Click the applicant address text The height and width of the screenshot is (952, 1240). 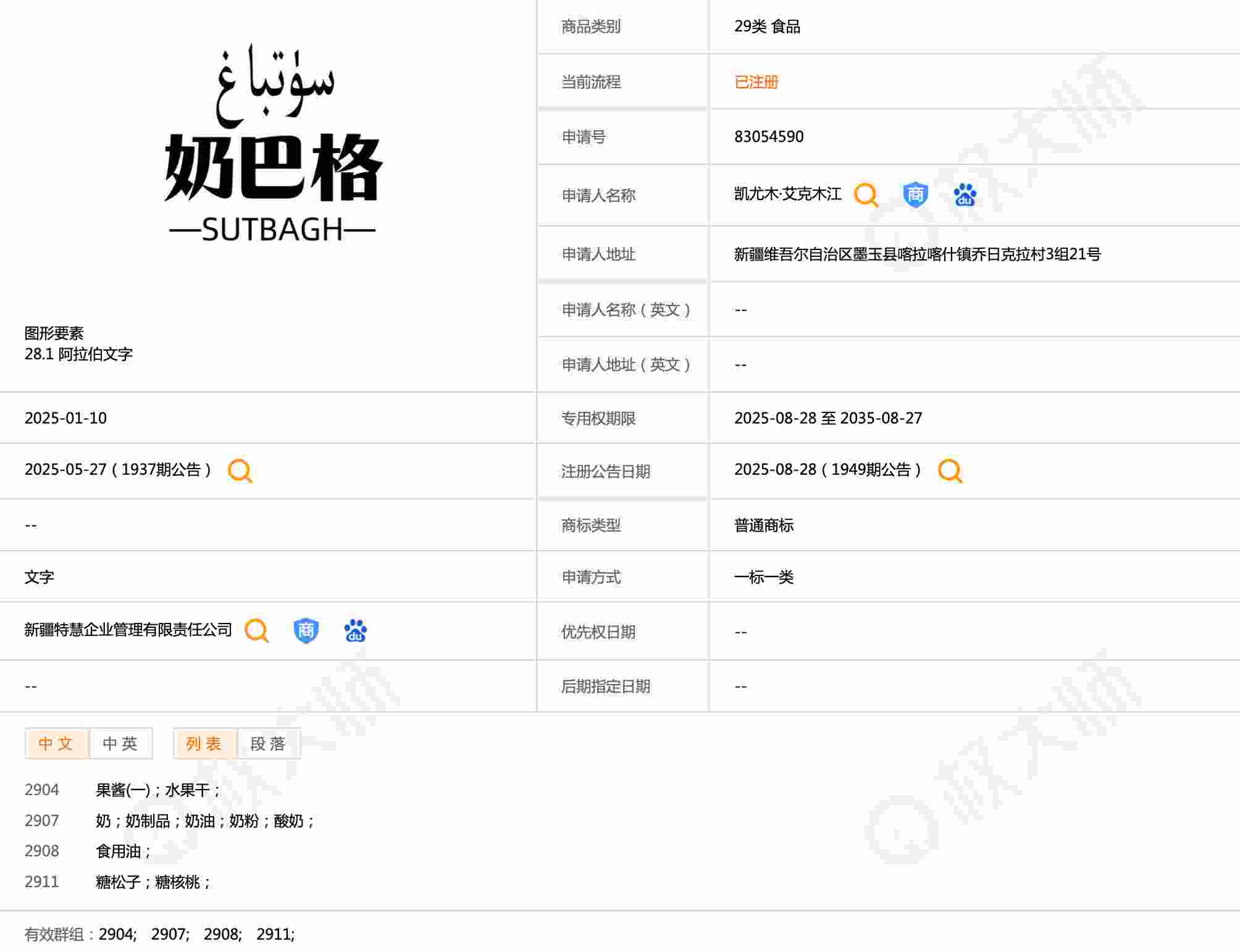coord(916,254)
